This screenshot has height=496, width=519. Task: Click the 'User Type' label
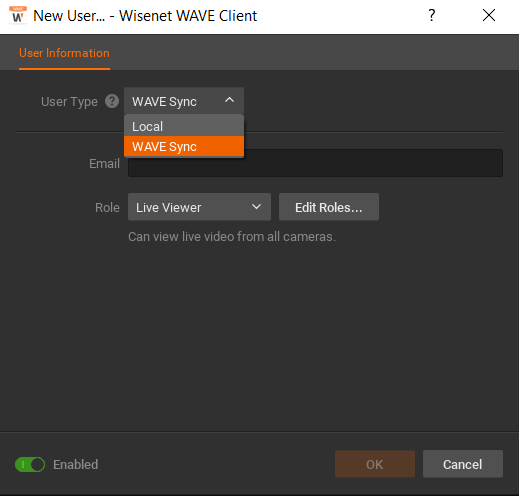pos(69,102)
